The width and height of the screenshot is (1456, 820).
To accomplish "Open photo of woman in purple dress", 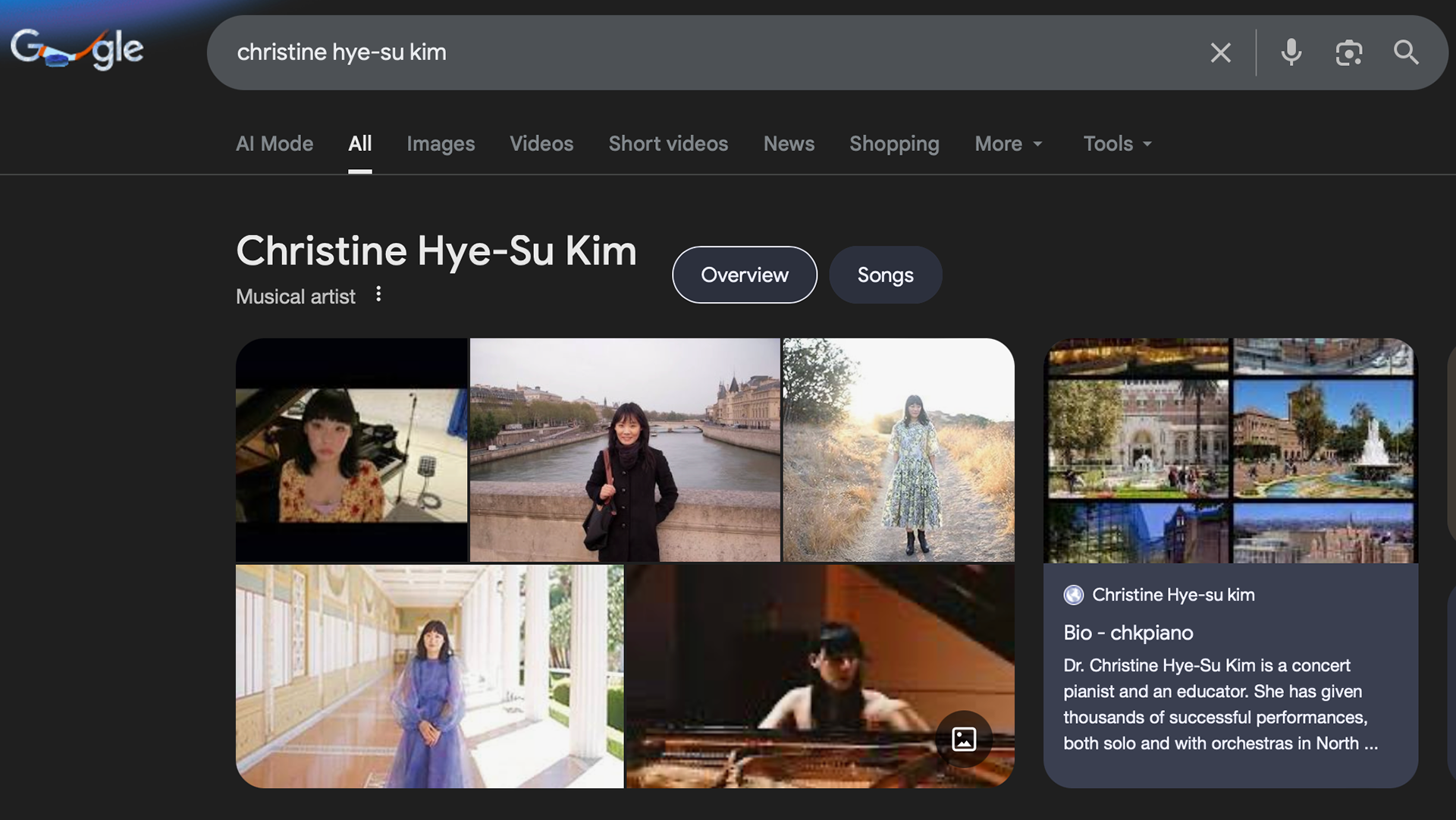I will pos(429,676).
